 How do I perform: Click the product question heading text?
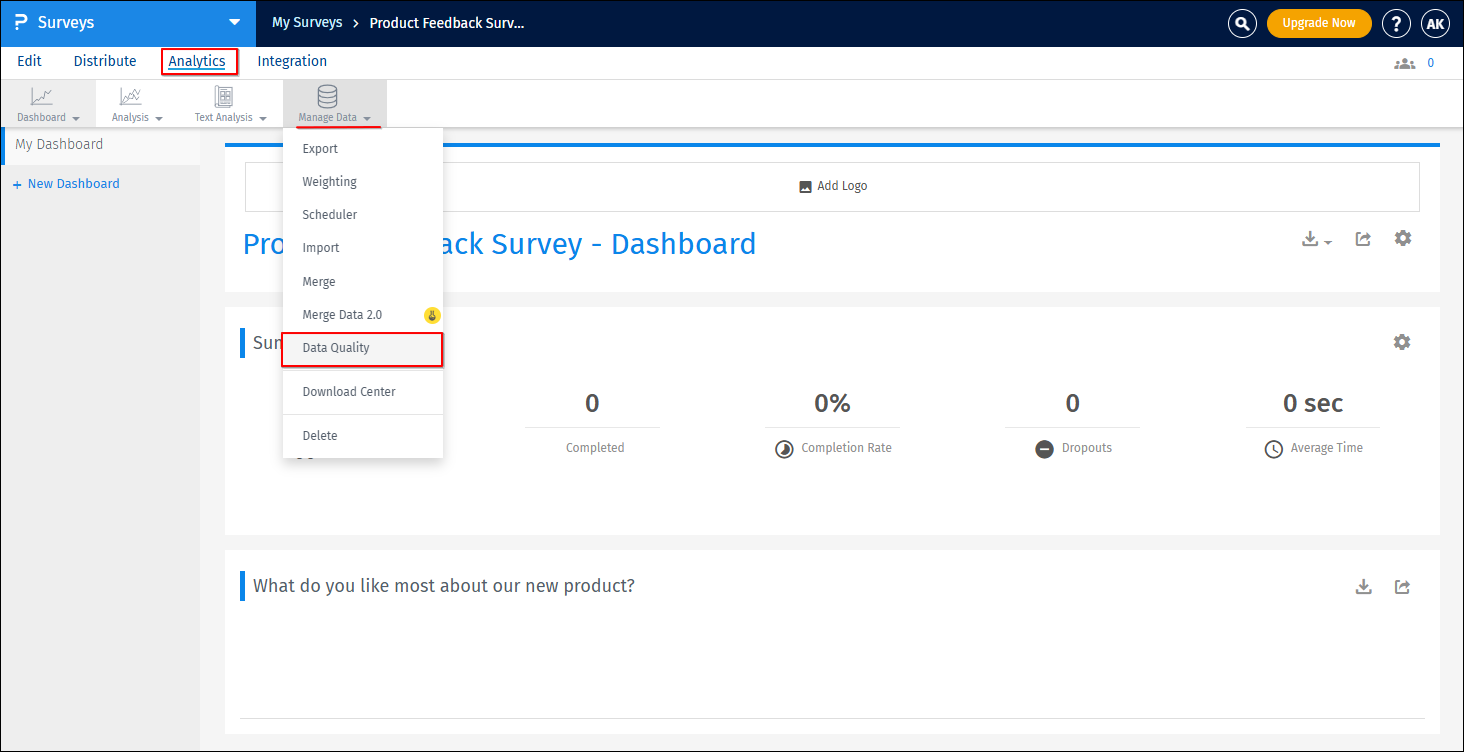pos(444,586)
